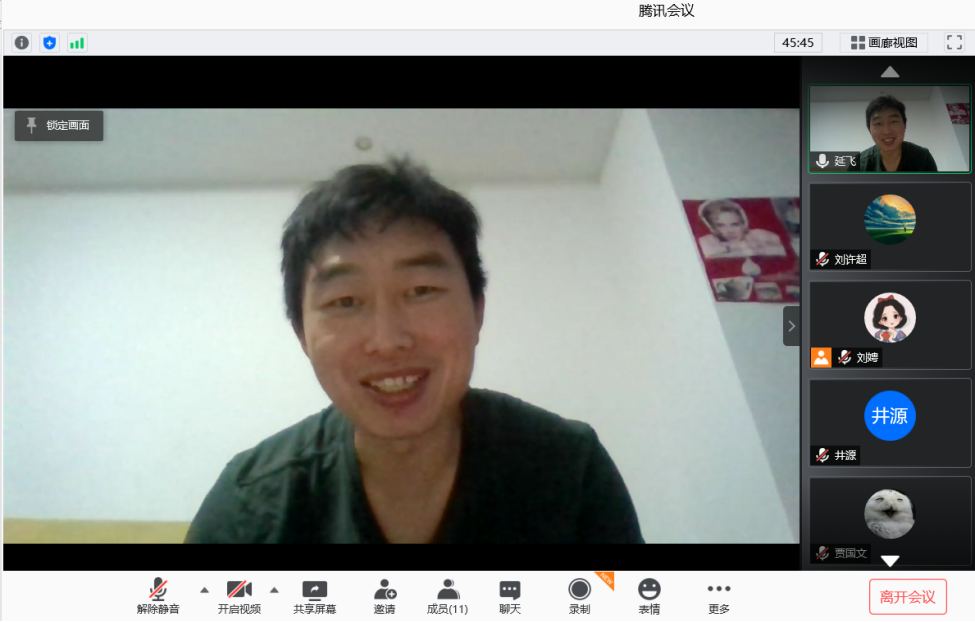Image resolution: width=975 pixels, height=622 pixels.
Task: Collapse the participant video sidebar
Action: [791, 326]
